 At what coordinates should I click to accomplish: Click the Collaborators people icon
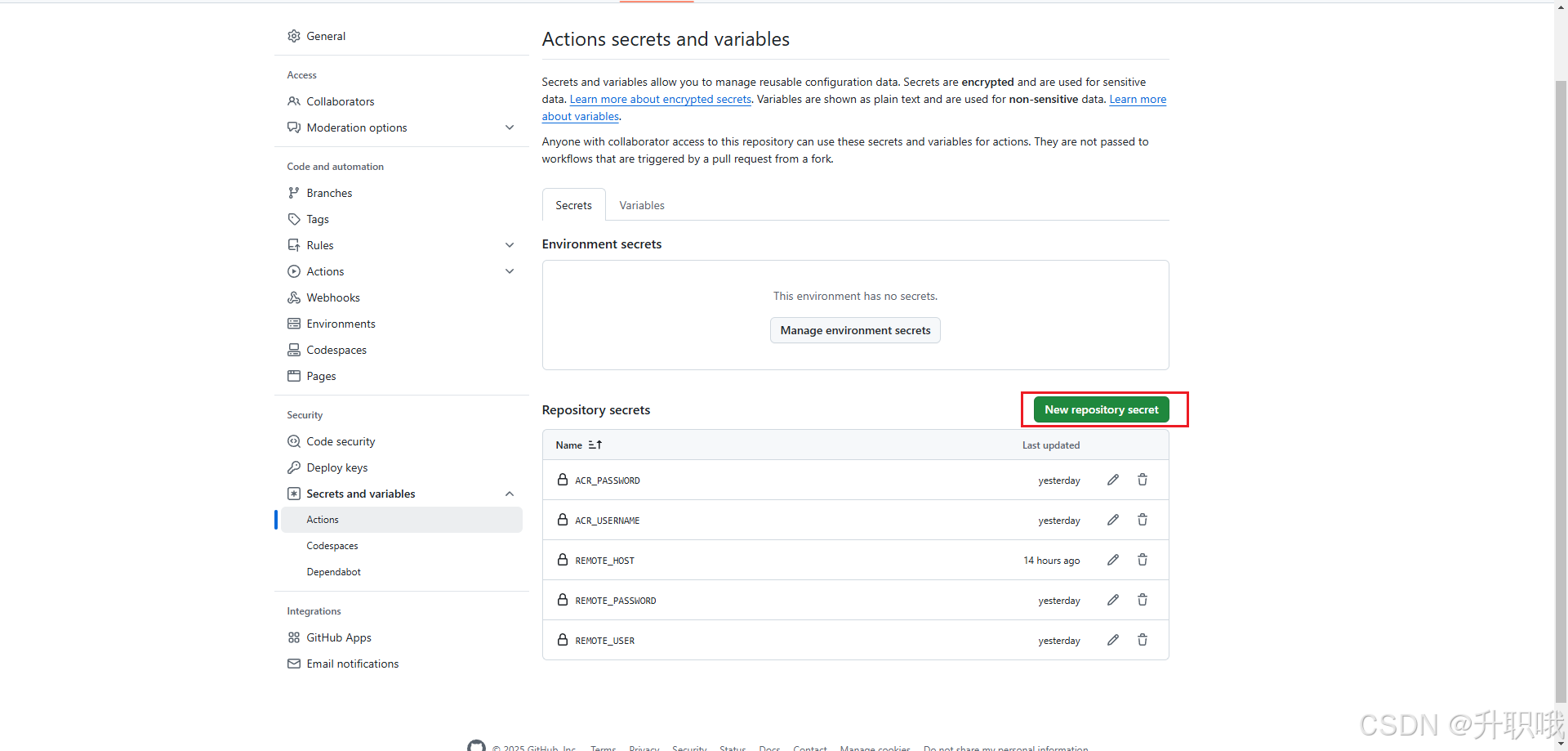(x=294, y=101)
